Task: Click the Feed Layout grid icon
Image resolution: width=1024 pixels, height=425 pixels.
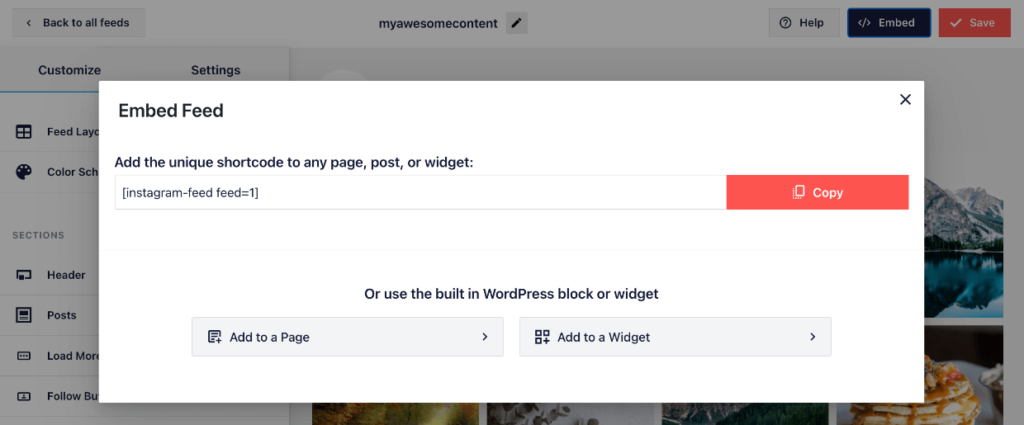Action: point(24,132)
